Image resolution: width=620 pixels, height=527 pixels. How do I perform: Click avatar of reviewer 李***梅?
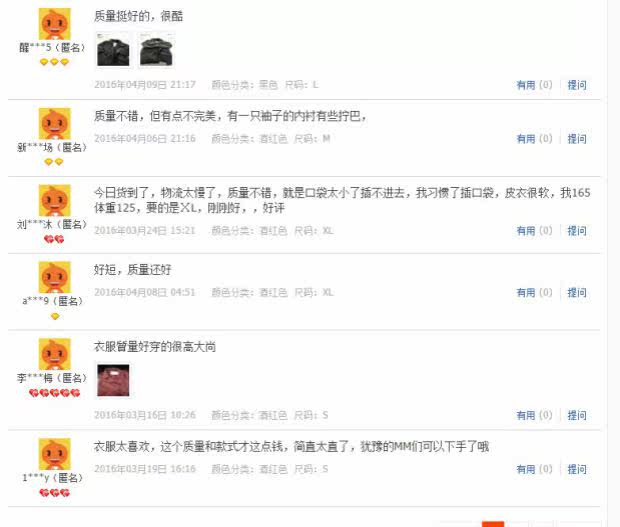click(x=55, y=354)
